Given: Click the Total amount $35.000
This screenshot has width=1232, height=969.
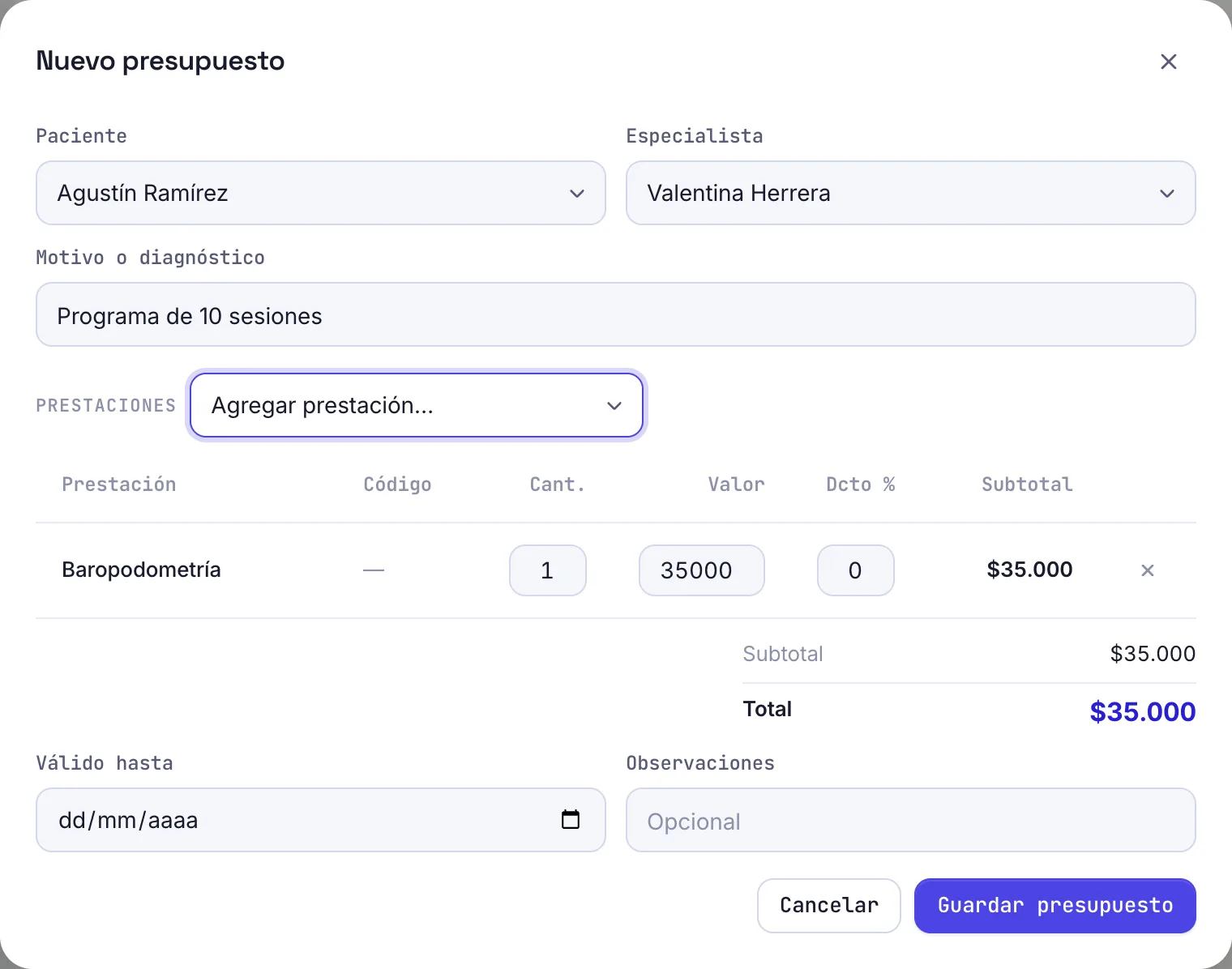Looking at the screenshot, I should [1142, 711].
